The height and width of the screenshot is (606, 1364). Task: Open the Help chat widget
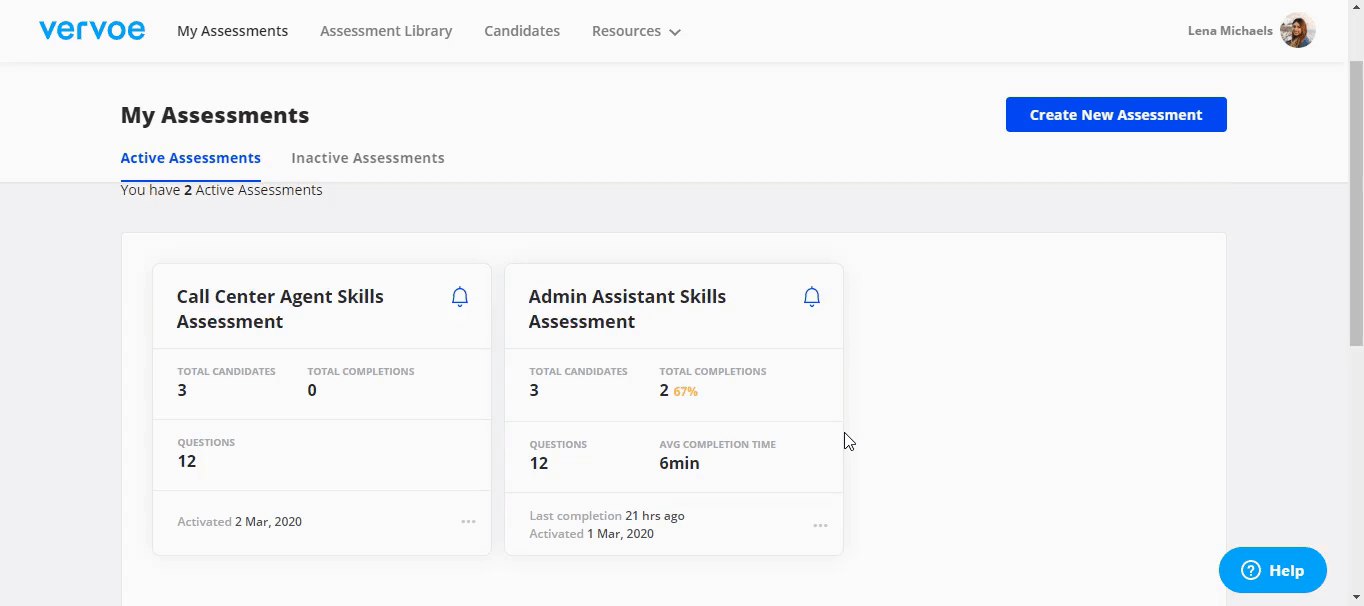tap(1272, 570)
